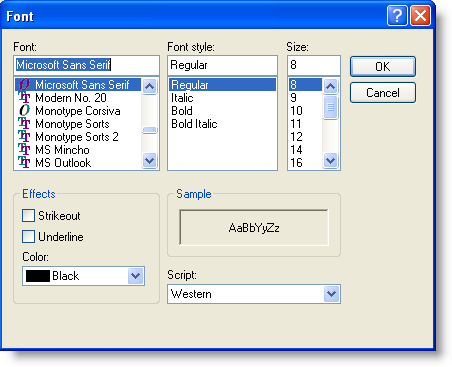Toggle the Underline checkbox
This screenshot has height=367, width=452.
pos(28,236)
